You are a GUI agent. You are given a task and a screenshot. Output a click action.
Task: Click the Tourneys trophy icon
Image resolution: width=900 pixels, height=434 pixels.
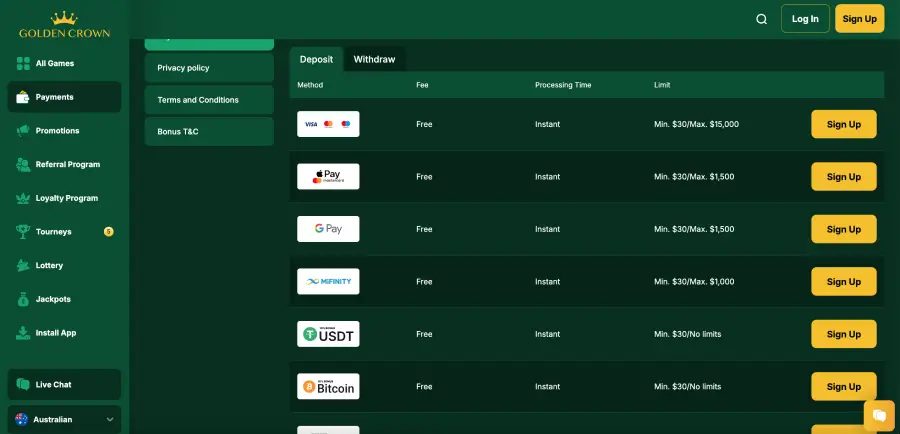22,232
